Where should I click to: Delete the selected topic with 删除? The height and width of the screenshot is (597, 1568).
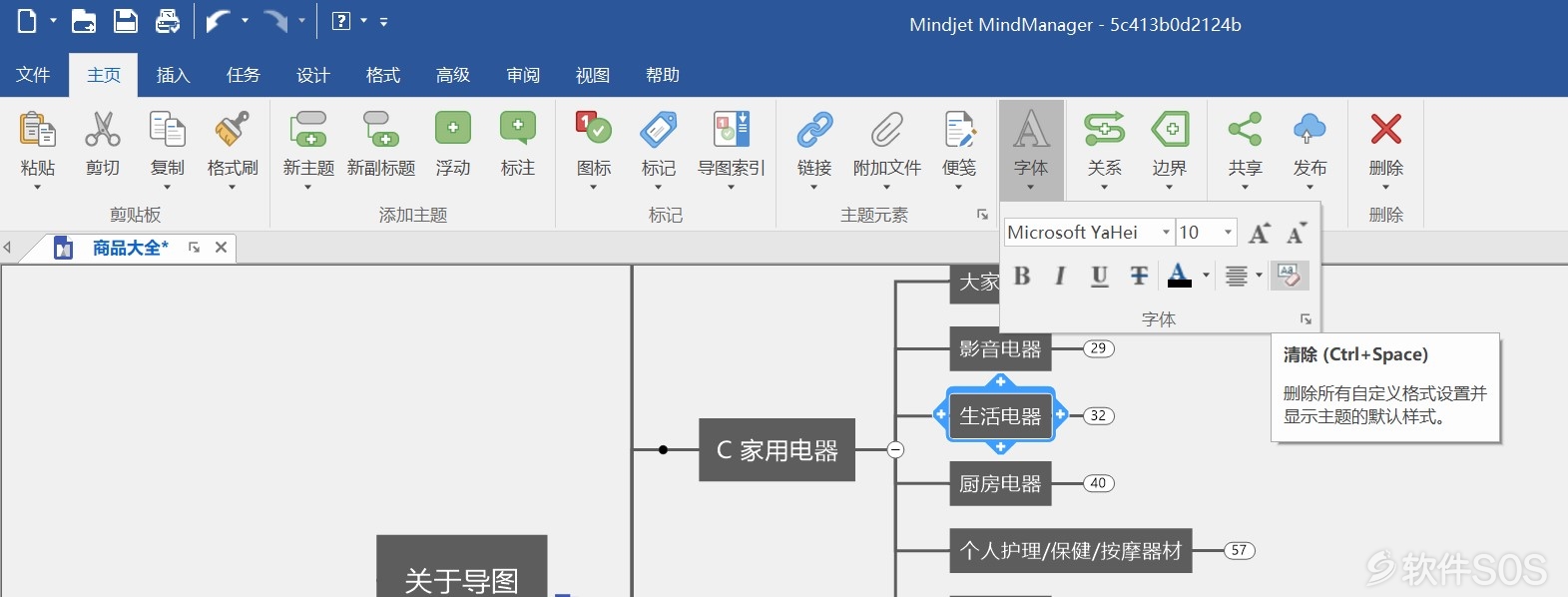1385,148
